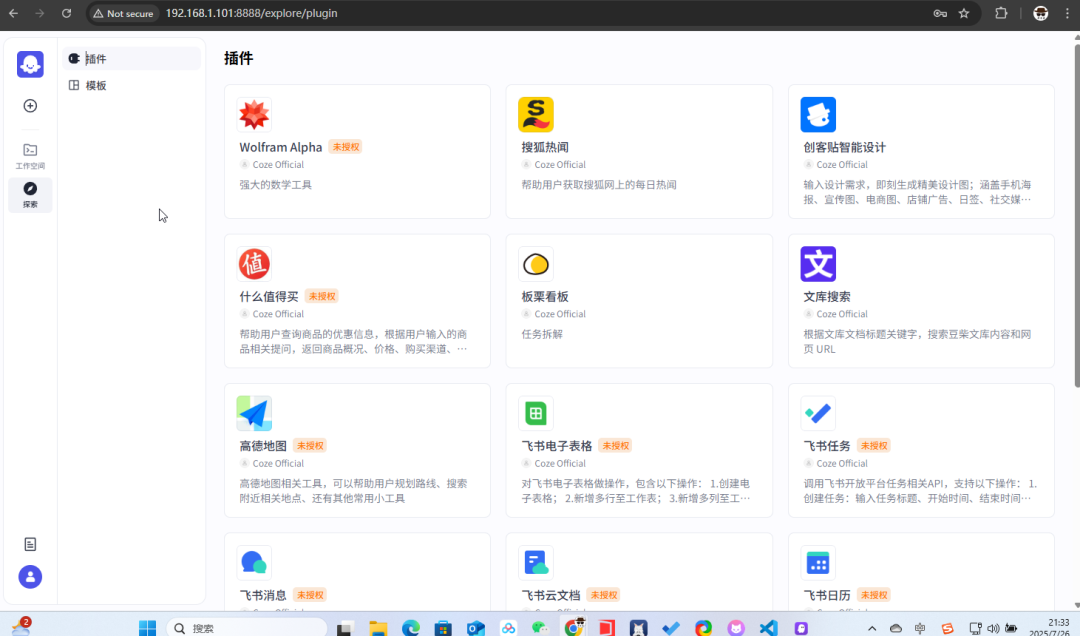Click the page vertical scrollbar
Screen dimensions: 1080x636
point(1076,222)
